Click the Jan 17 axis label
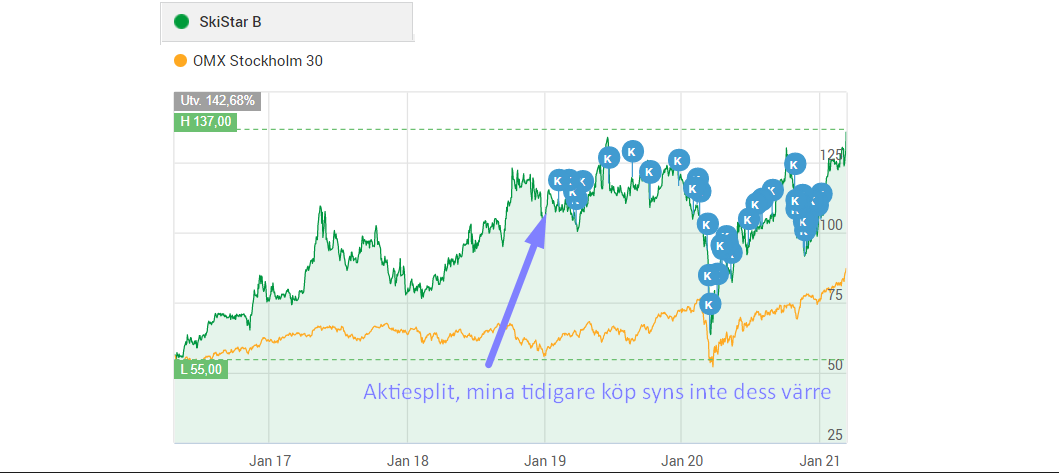This screenshot has height=473, width=1059. (x=269, y=461)
